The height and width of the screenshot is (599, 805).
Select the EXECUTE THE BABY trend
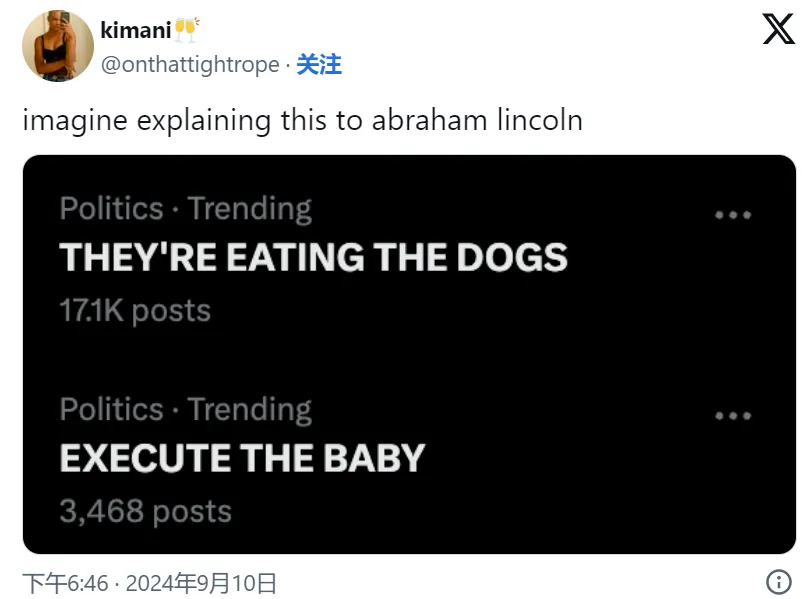242,458
